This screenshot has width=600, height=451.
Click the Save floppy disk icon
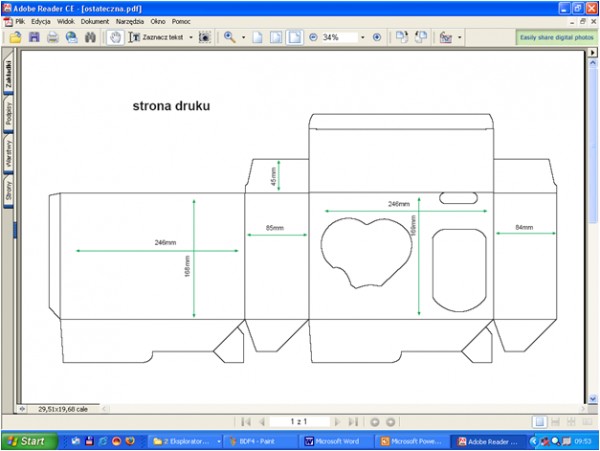coord(34,37)
